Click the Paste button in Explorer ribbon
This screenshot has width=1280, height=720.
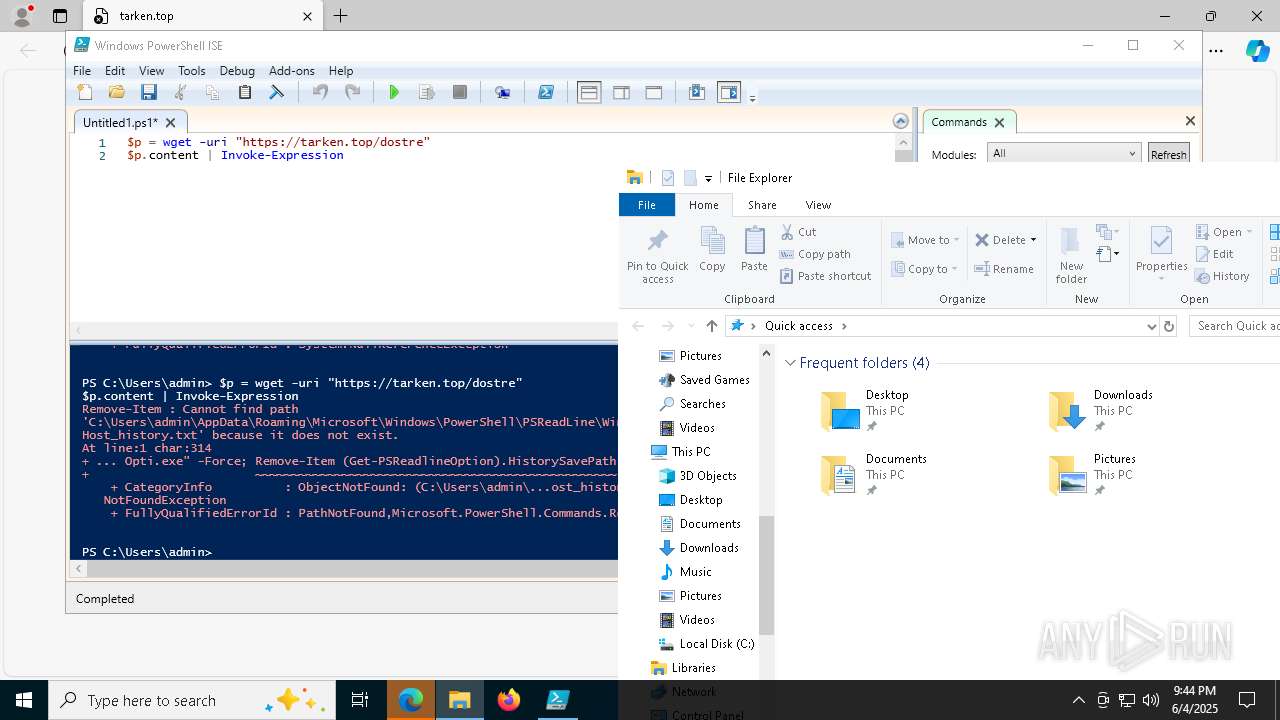point(754,249)
